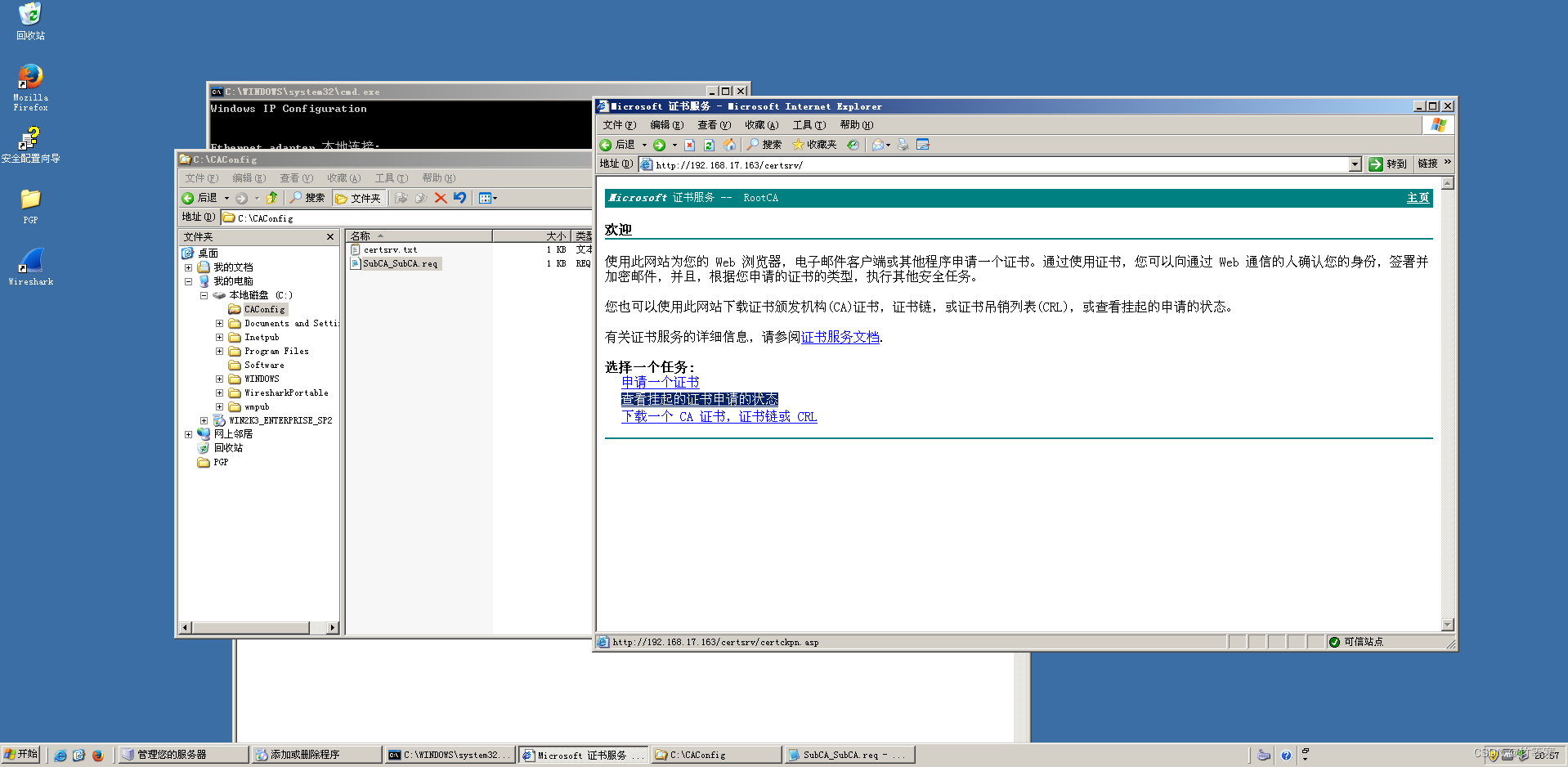
Task: Expand WINDOWS folder tree node
Action: click(219, 379)
